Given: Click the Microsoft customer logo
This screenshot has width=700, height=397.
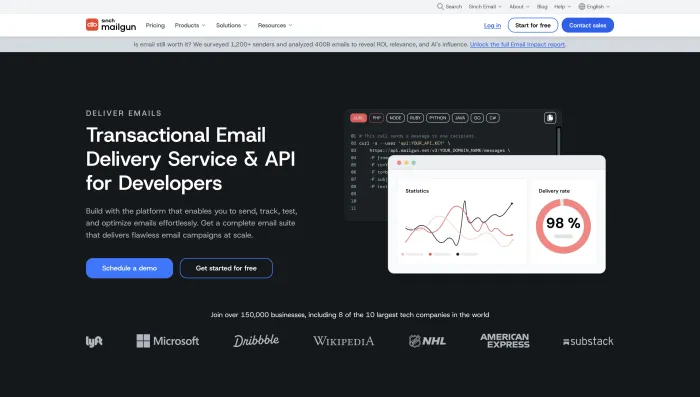Looking at the screenshot, I should point(168,341).
